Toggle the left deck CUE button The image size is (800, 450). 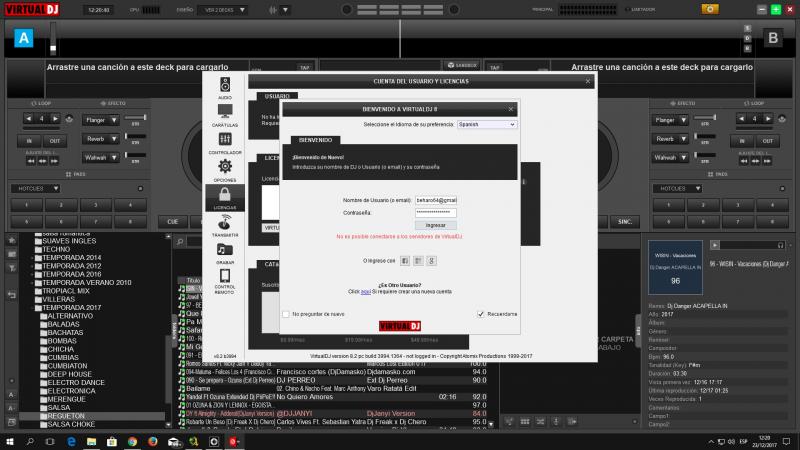[172, 222]
